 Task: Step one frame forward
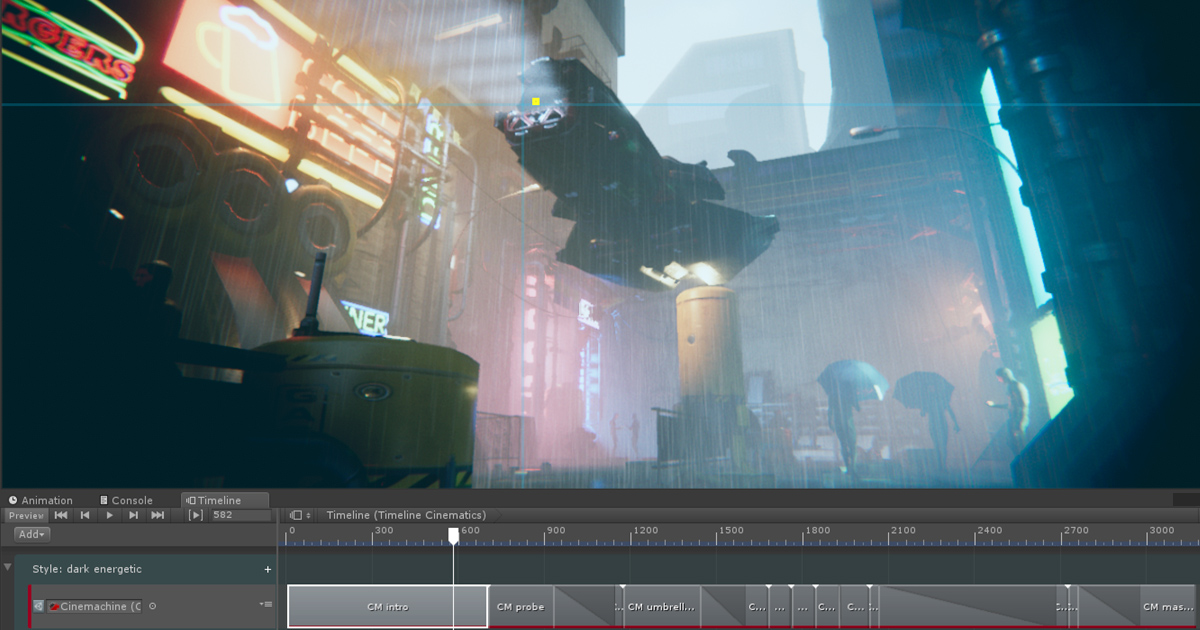pos(133,515)
